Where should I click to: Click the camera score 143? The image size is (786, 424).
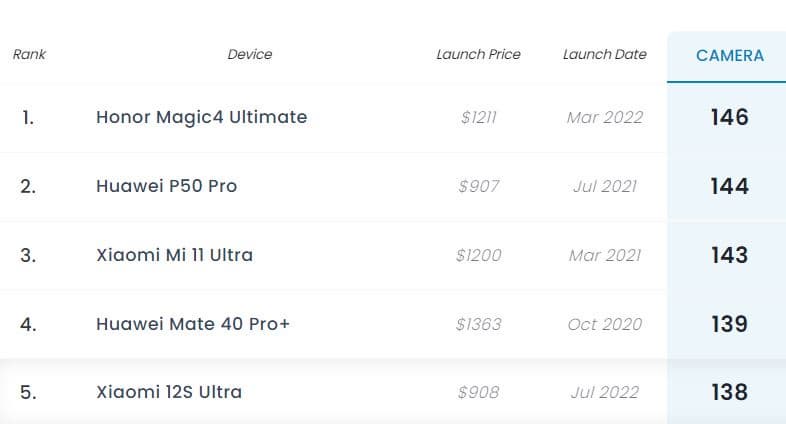pyautogui.click(x=729, y=255)
